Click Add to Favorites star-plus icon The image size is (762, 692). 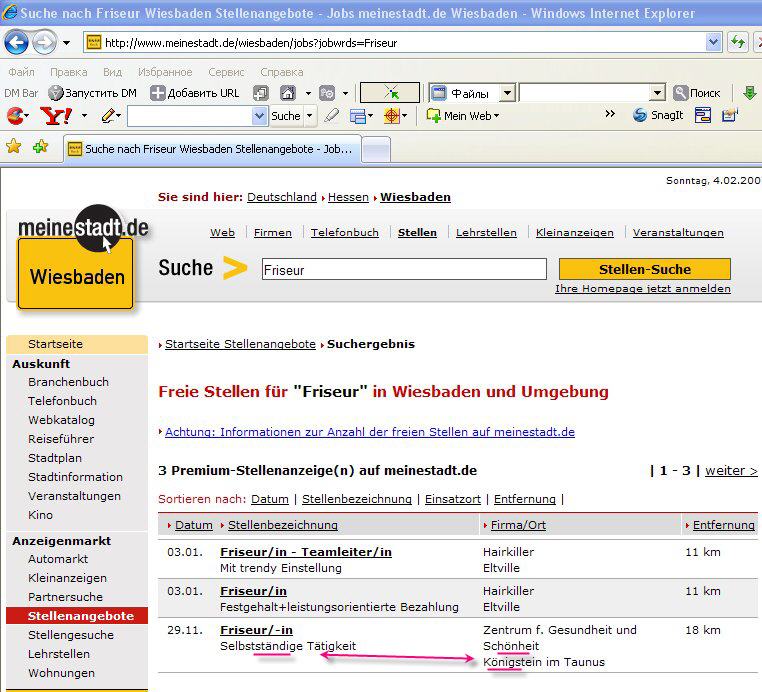(x=40, y=146)
